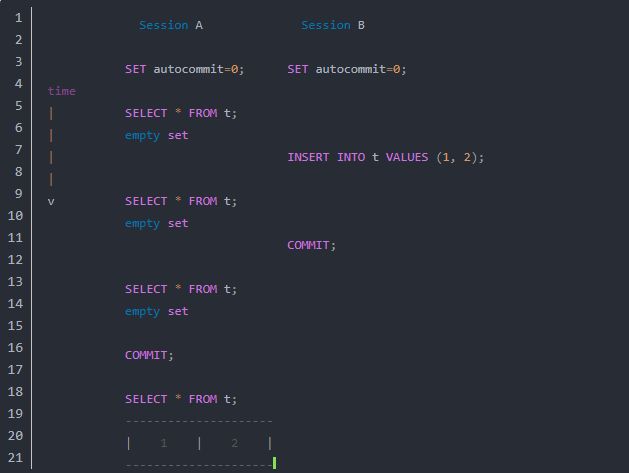The image size is (629, 473).
Task: Click 'SELECT * FROM t;' on line 18
Action: pos(181,399)
